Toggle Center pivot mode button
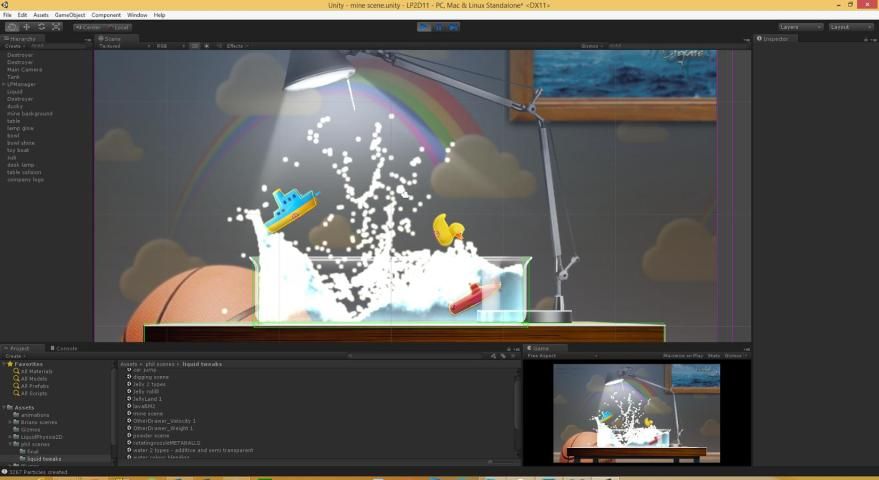 coord(88,27)
